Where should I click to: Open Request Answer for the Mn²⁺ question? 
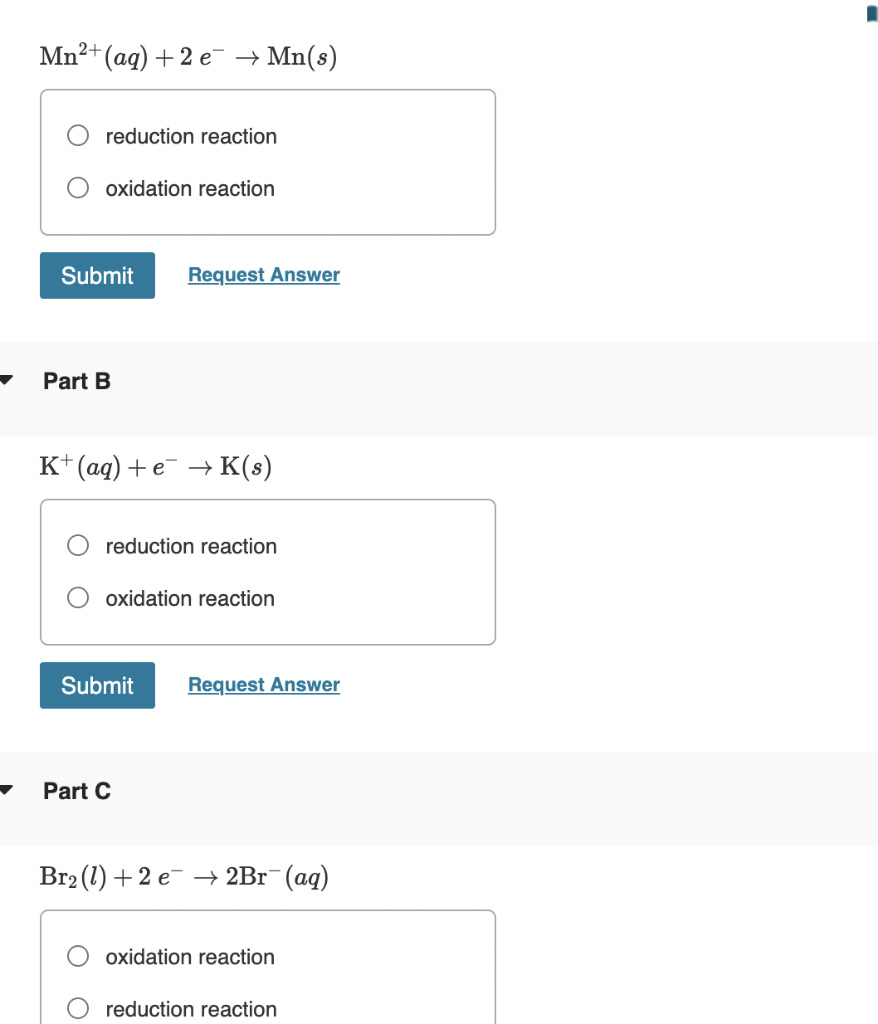[x=263, y=274]
